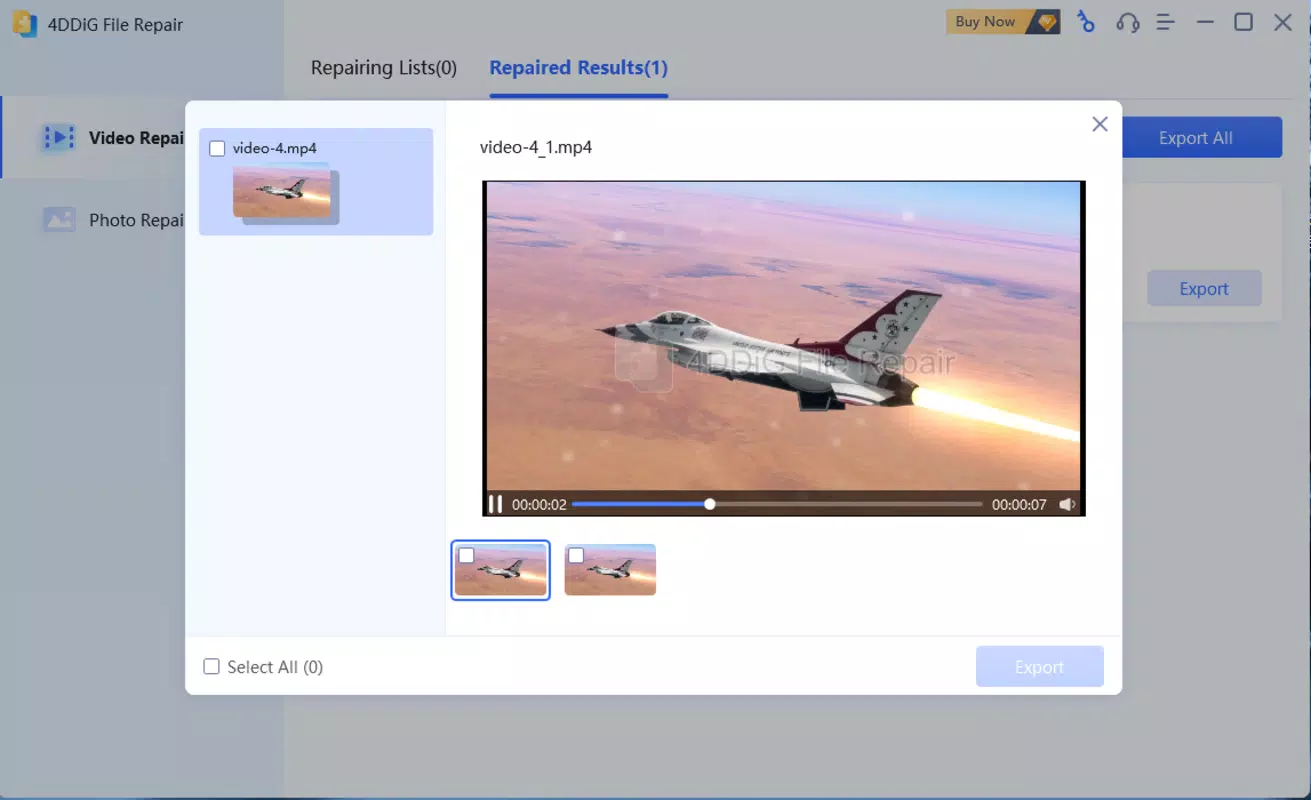
Task: Open the headset support icon
Action: tap(1128, 22)
